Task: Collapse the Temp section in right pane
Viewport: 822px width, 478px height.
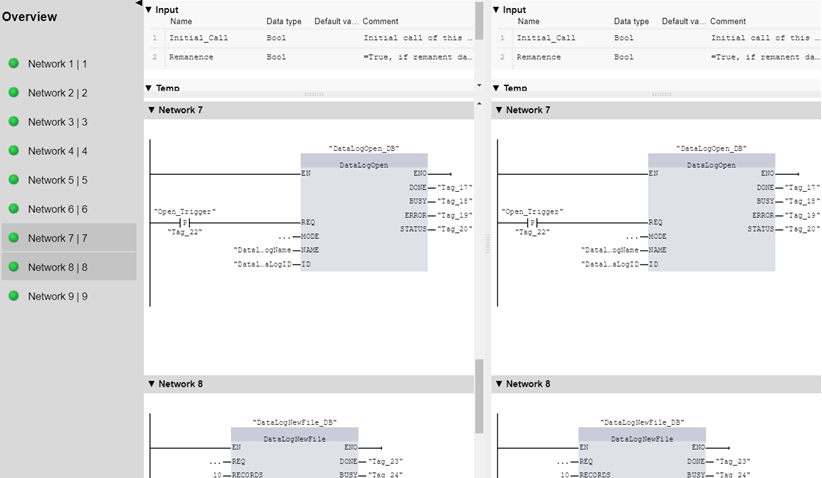Action: click(496, 88)
